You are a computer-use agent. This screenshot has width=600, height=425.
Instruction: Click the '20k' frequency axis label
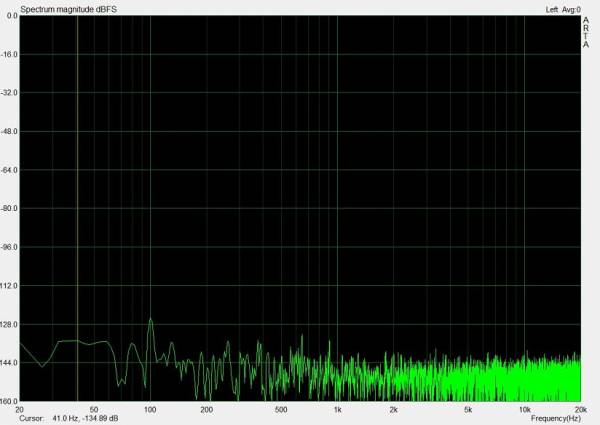pyautogui.click(x=580, y=410)
